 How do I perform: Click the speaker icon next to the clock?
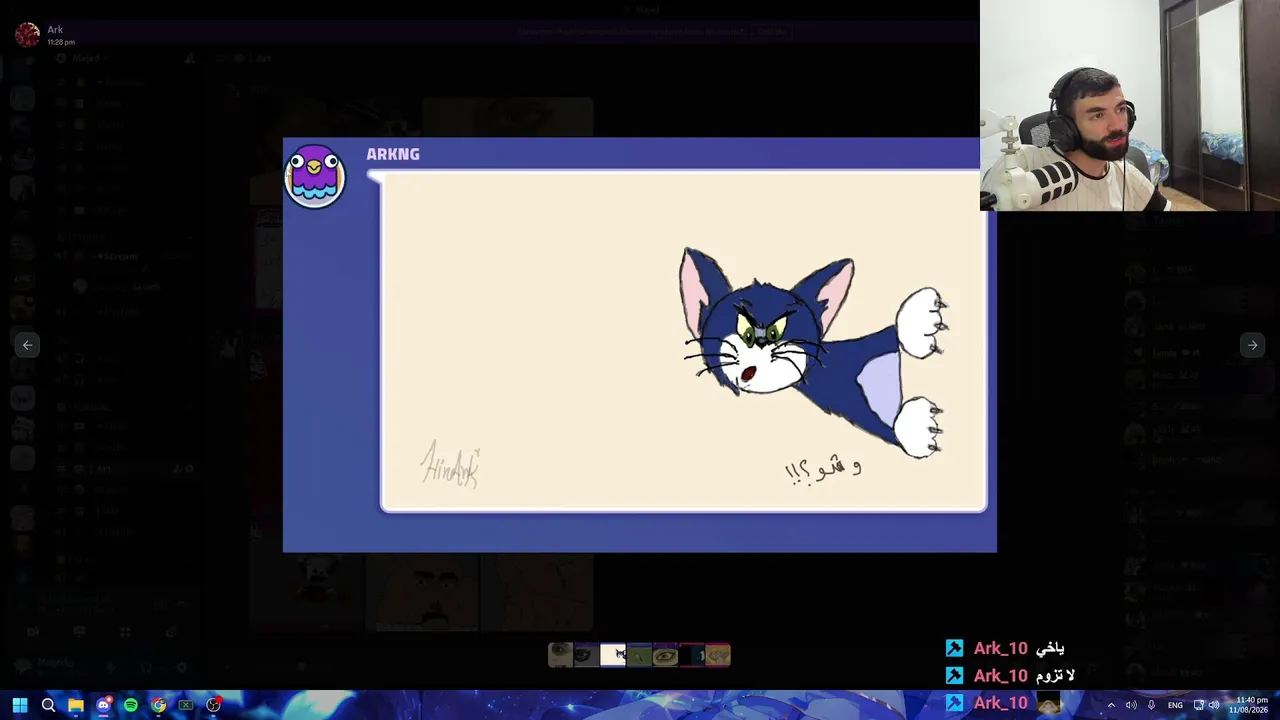(1215, 705)
